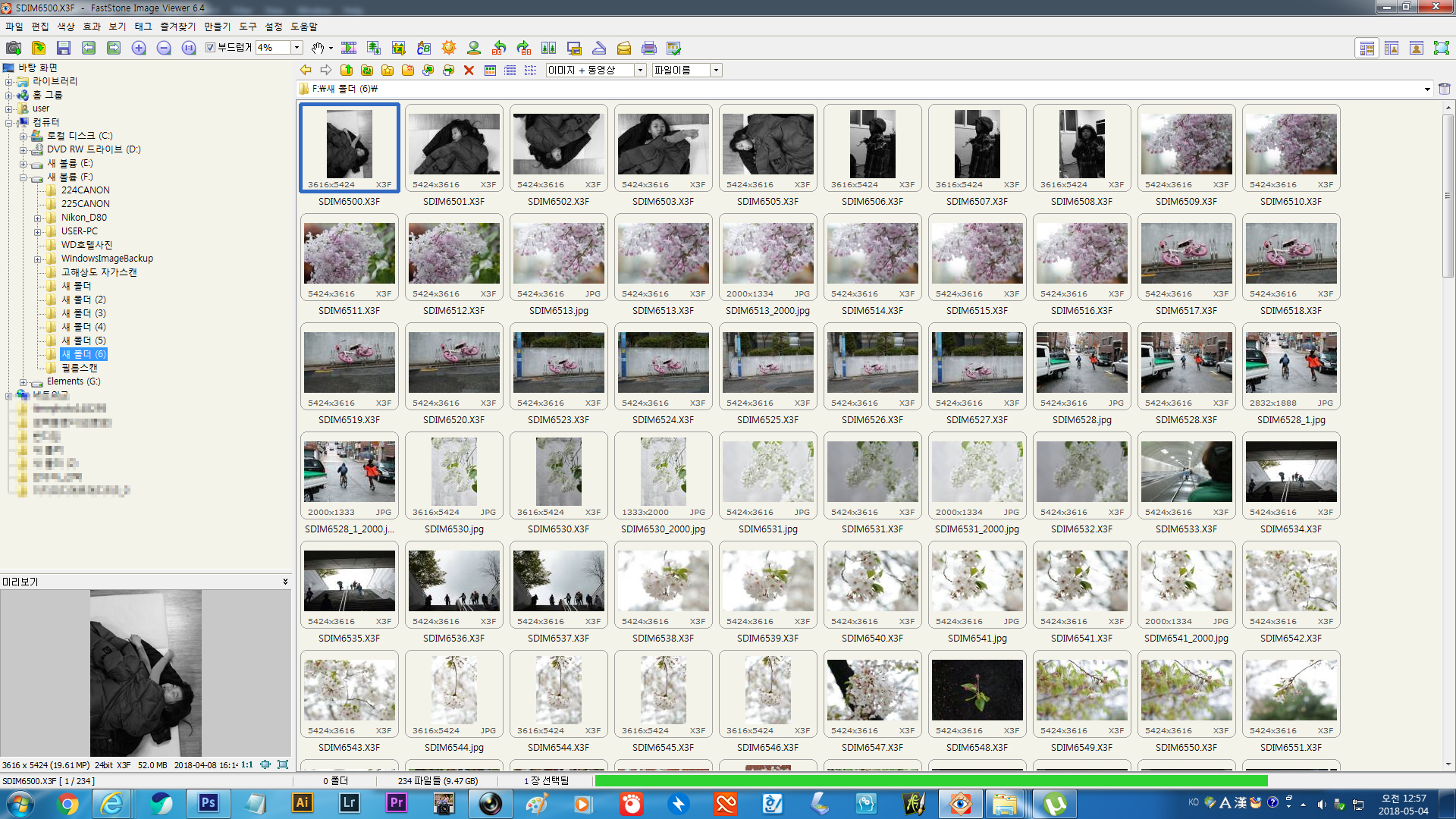This screenshot has height=819, width=1456.
Task: Rotate image left 90 degrees
Action: (x=499, y=48)
